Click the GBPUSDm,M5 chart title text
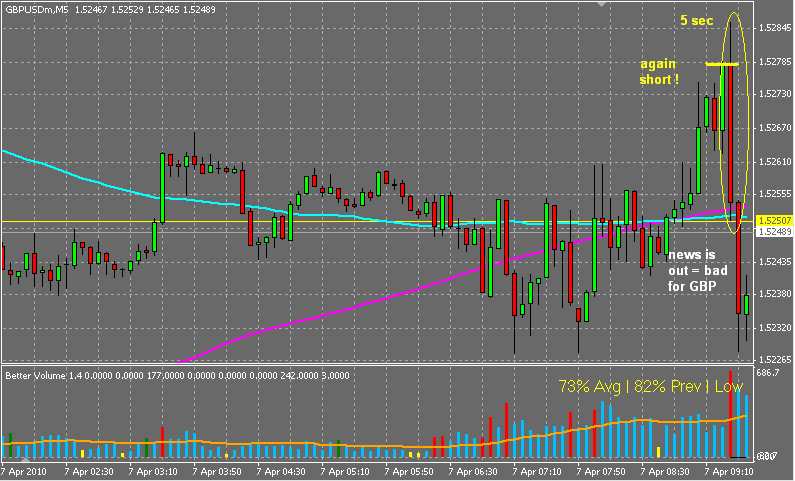 pyautogui.click(x=37, y=10)
